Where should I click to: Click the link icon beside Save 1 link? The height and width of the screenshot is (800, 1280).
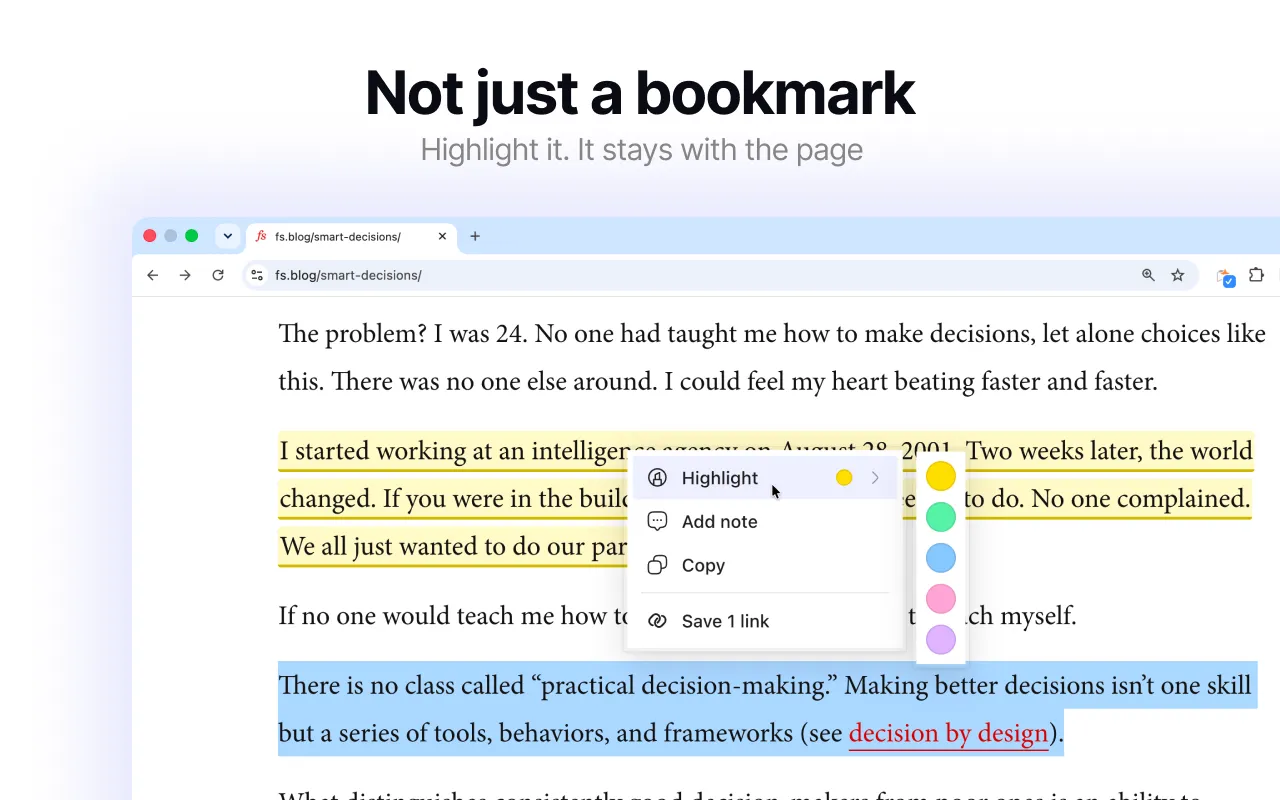[x=657, y=621]
